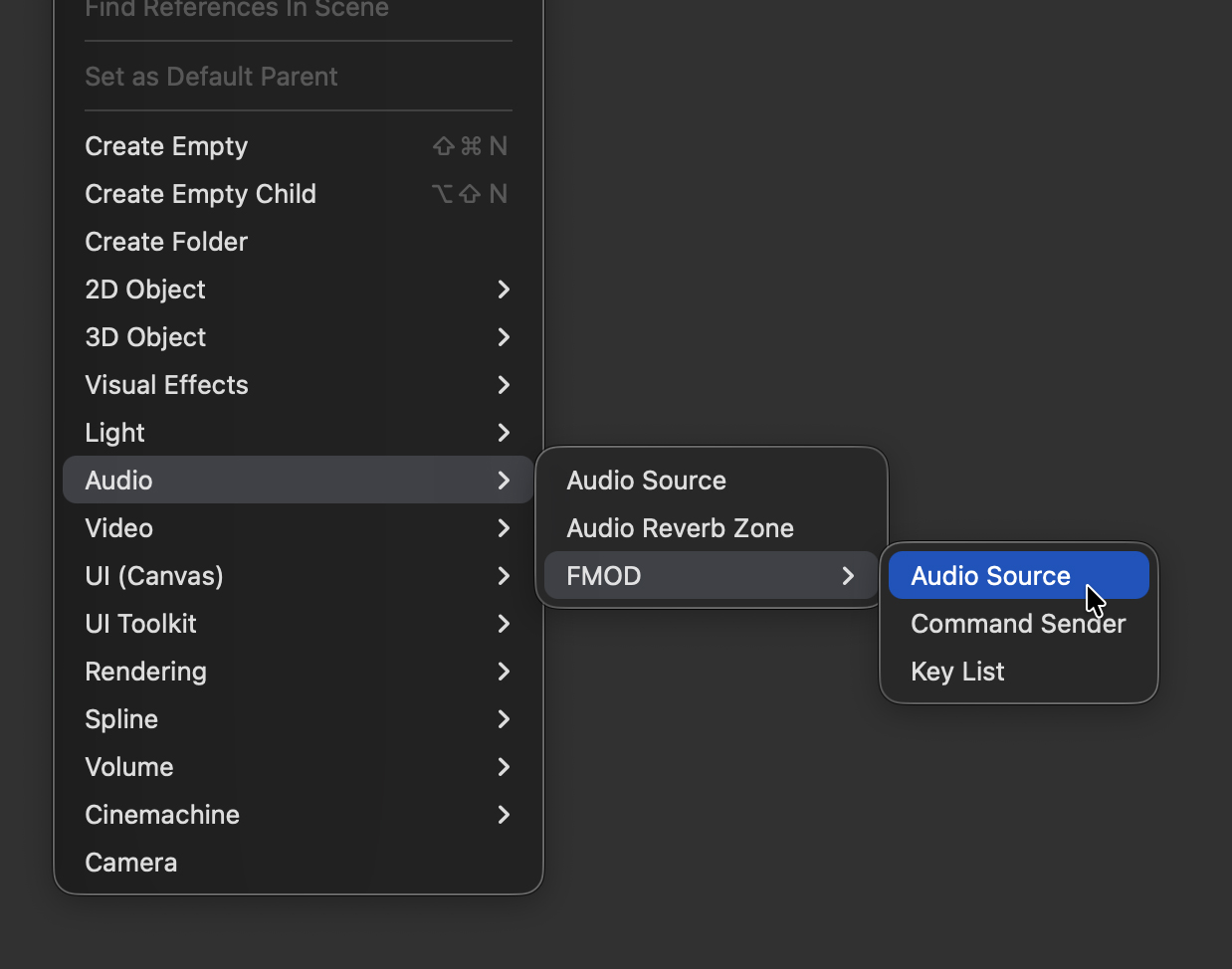Click Set as Default Parent entry
1232x969 pixels.
[298, 77]
